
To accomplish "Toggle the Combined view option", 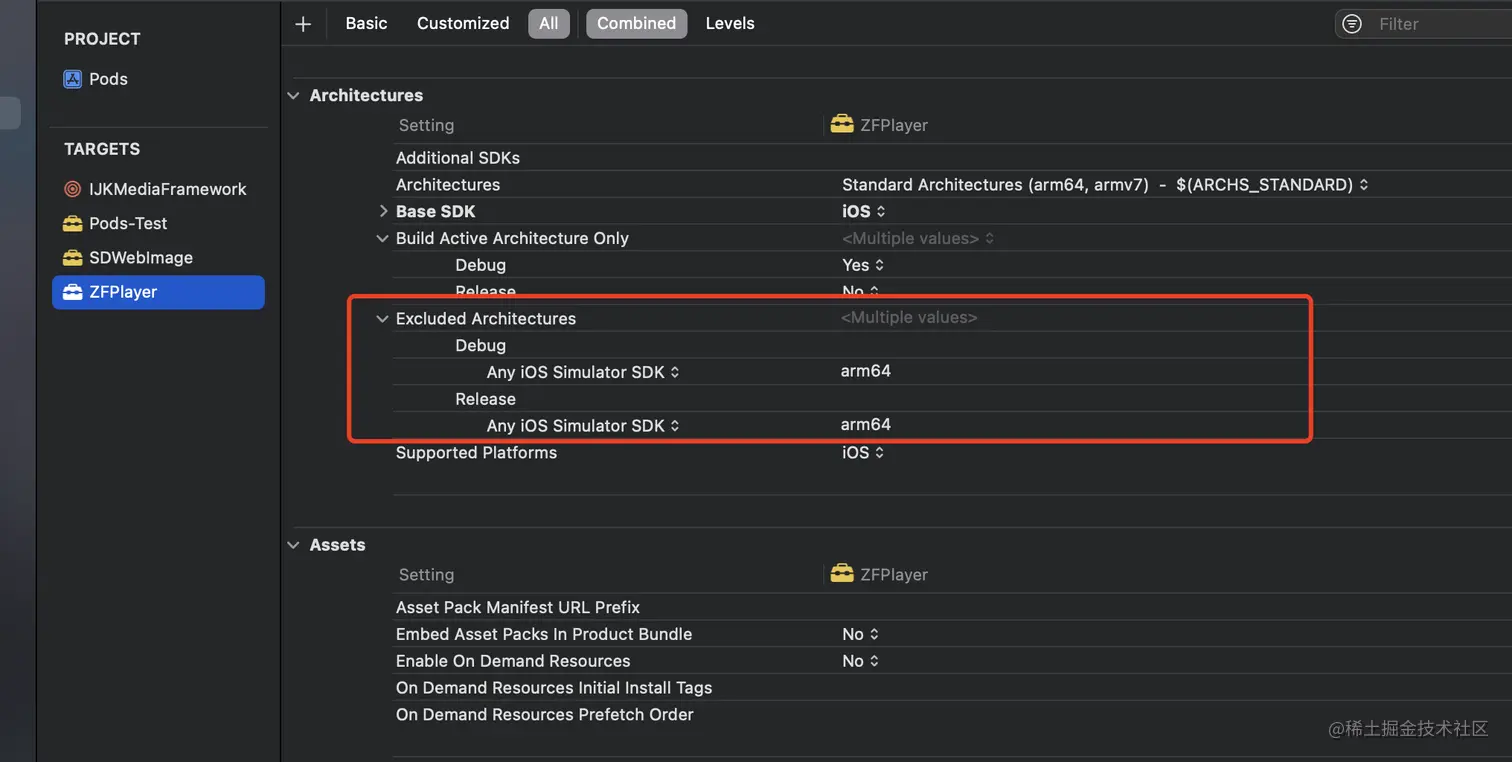I will click(636, 24).
